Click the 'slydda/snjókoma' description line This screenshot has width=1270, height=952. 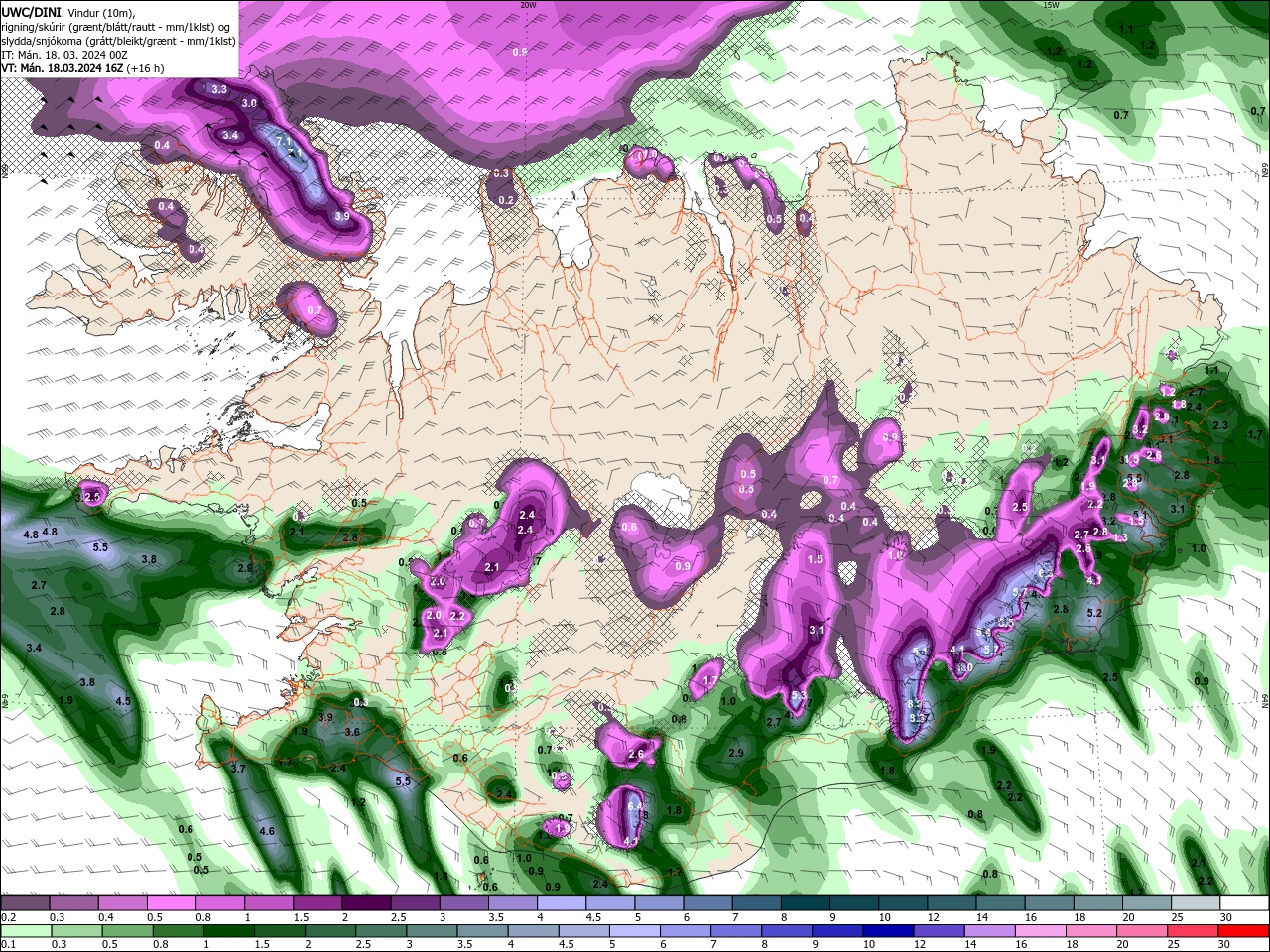118,40
